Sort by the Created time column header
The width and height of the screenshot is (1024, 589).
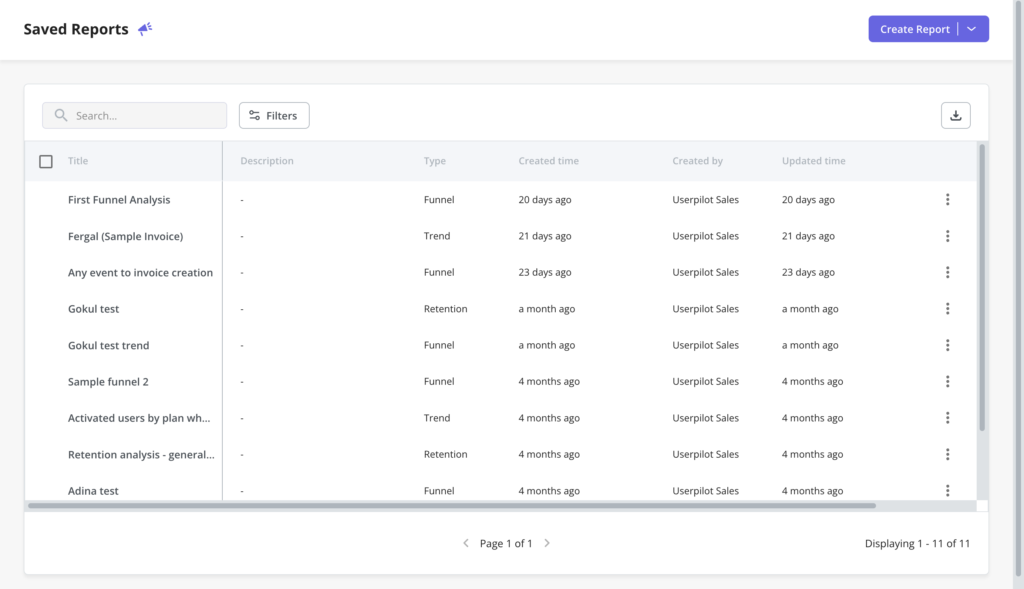(548, 161)
